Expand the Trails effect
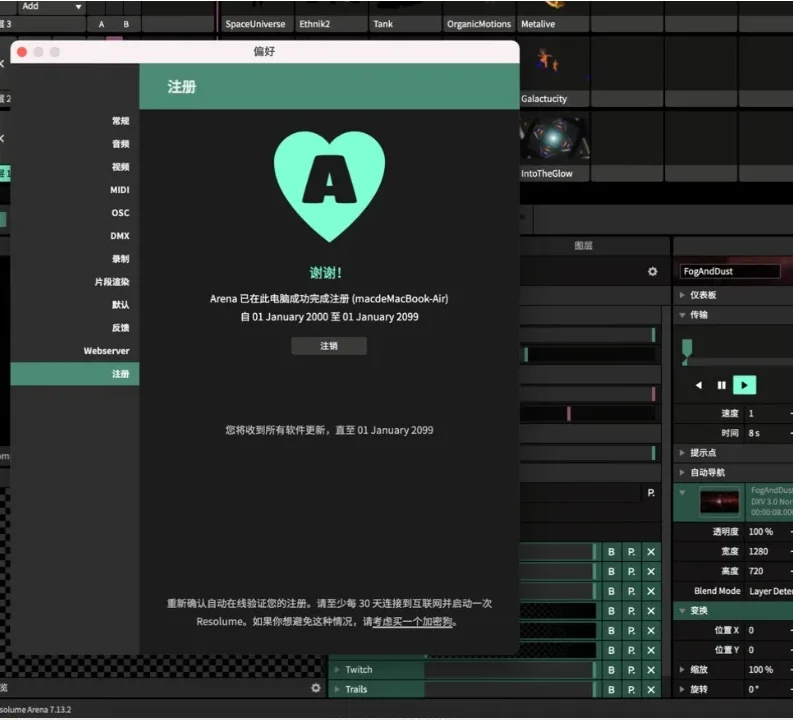The image size is (793, 720). pos(337,690)
